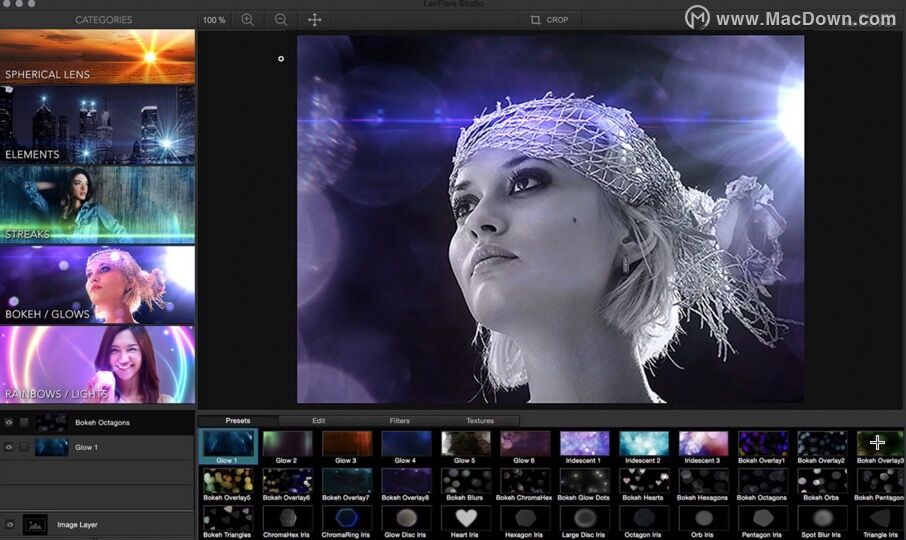The image size is (906, 540).
Task: Select the Iridescent 3 preset
Action: click(703, 447)
